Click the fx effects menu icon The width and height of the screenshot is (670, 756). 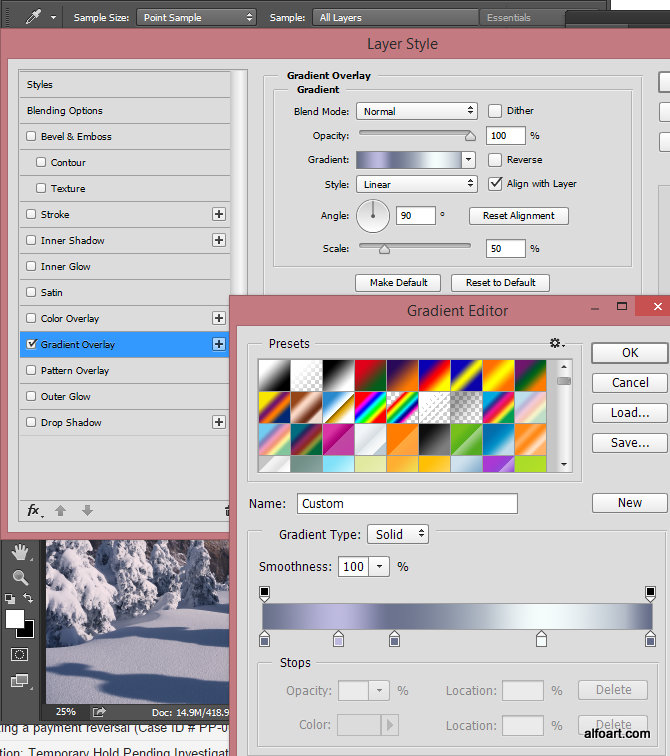tap(33, 510)
